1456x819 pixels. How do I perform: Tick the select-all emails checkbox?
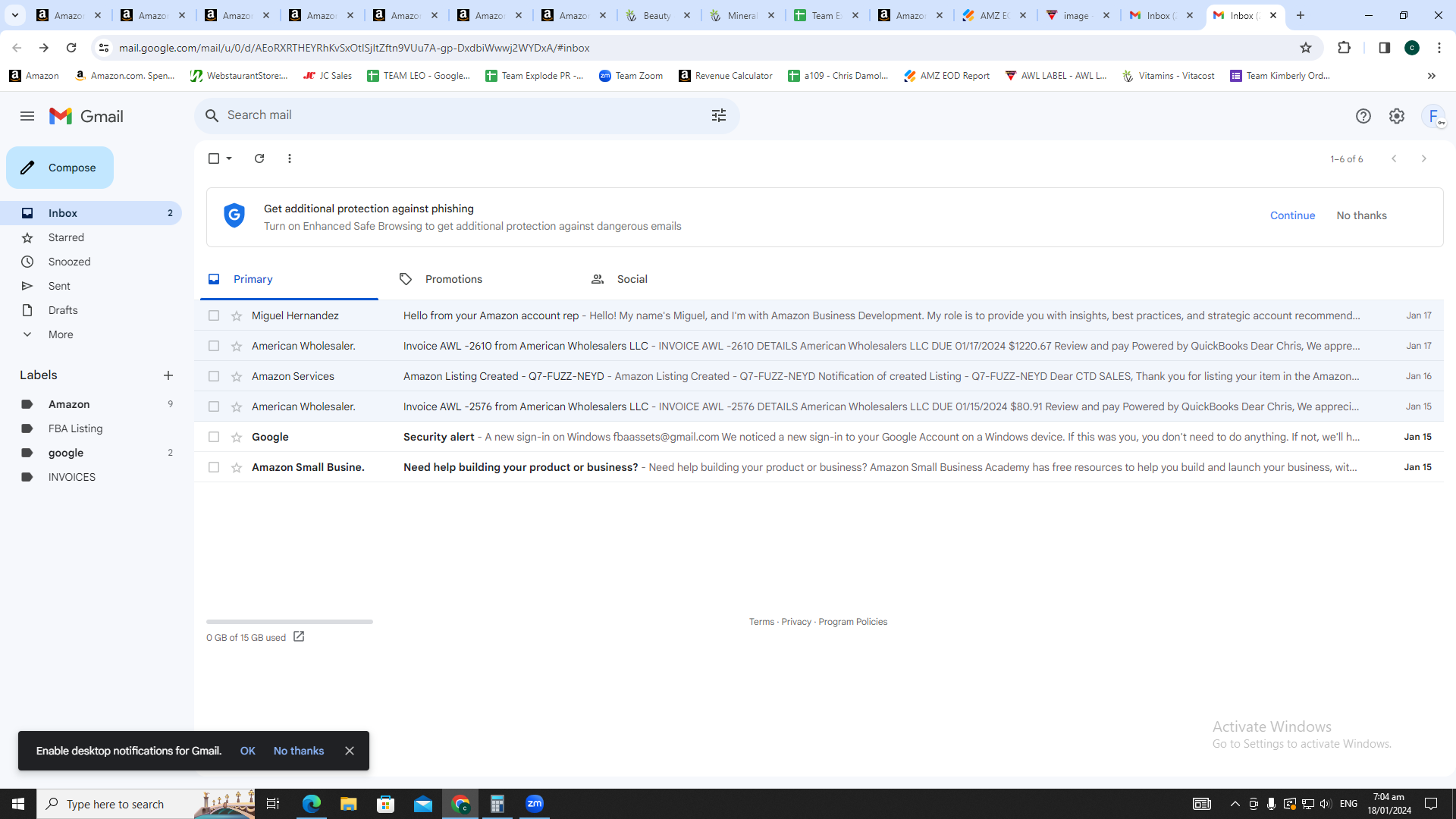click(214, 158)
